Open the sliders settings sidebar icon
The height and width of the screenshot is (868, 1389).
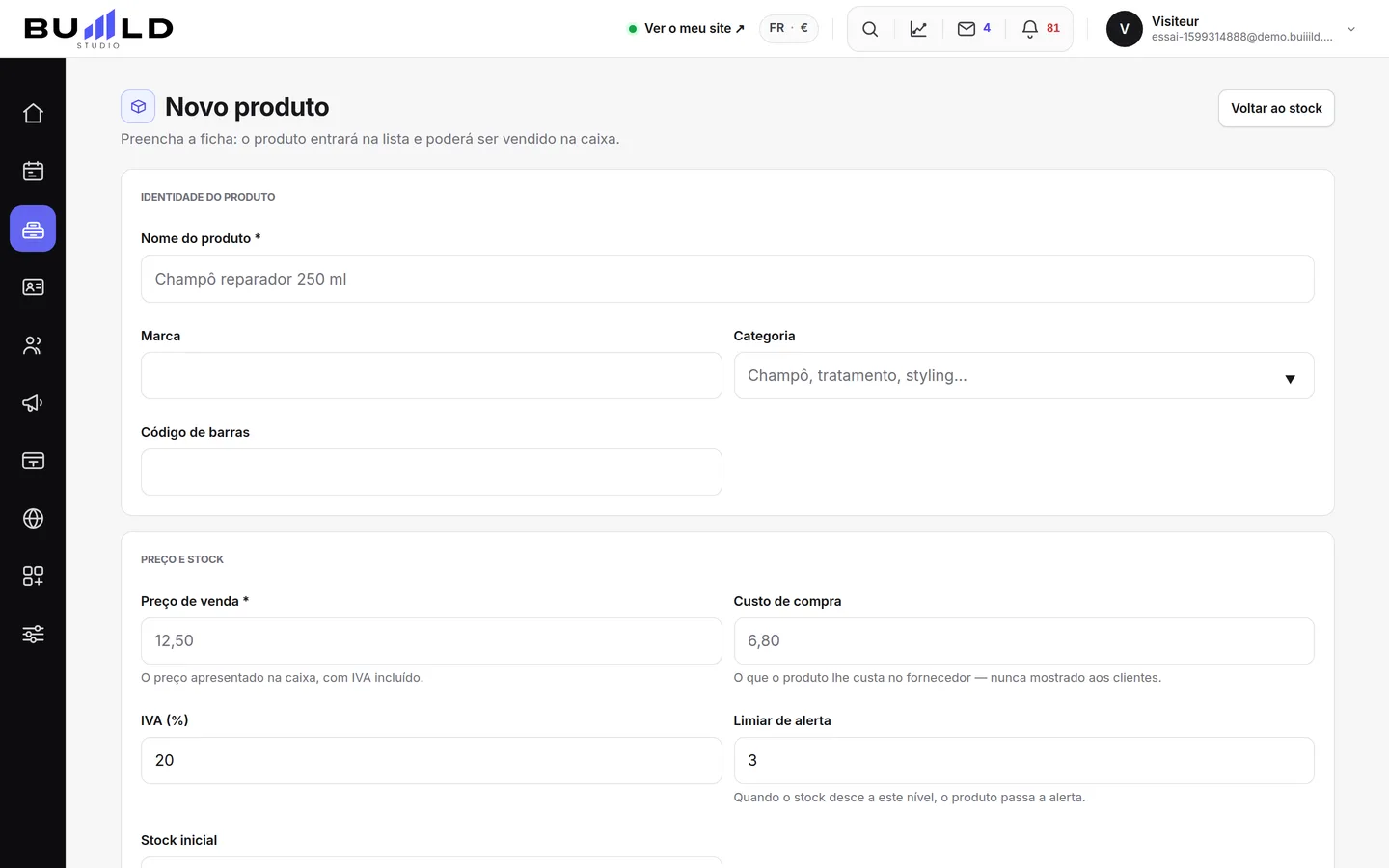click(33, 634)
